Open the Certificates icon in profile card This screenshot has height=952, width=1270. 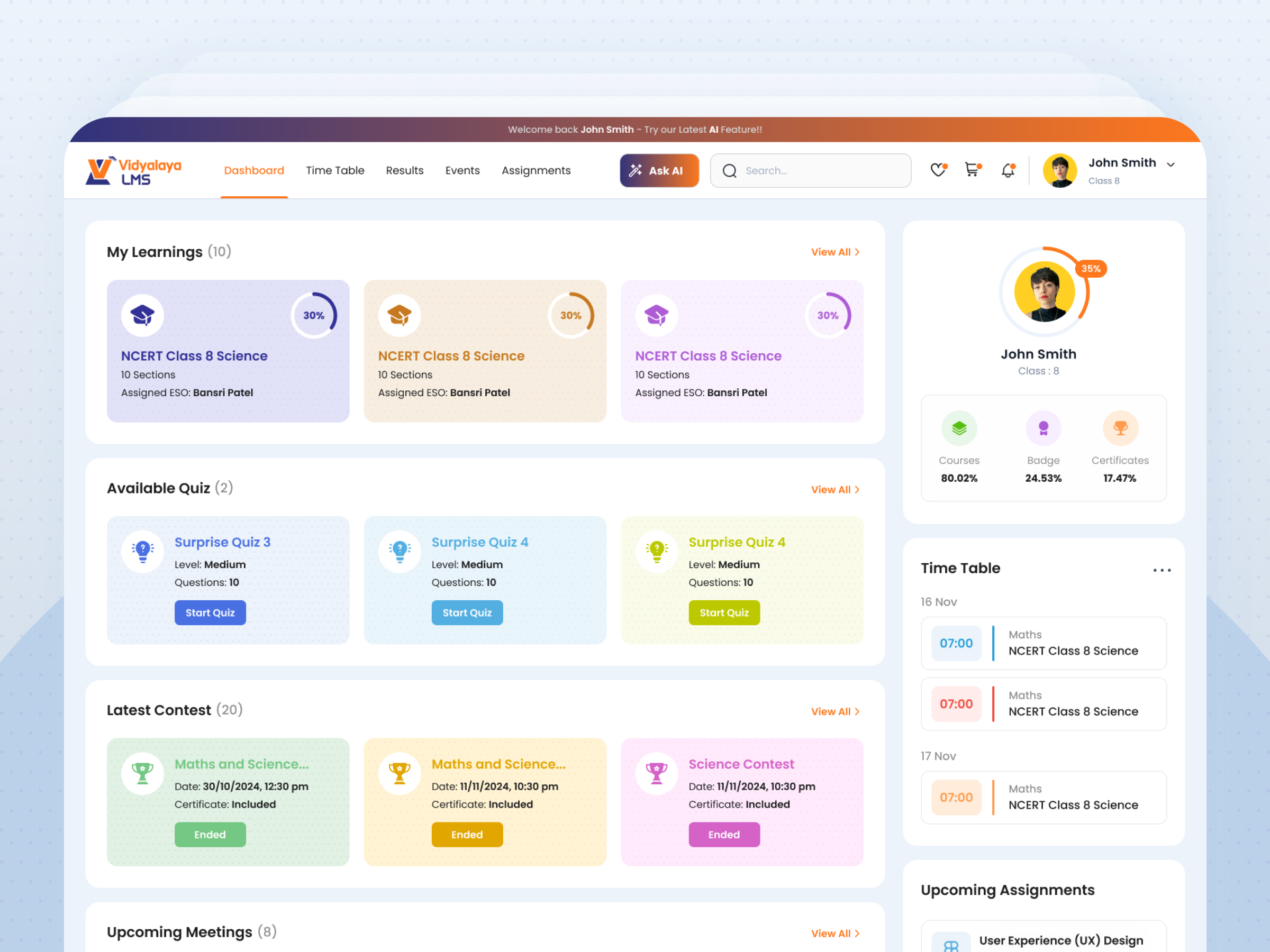pyautogui.click(x=1120, y=428)
